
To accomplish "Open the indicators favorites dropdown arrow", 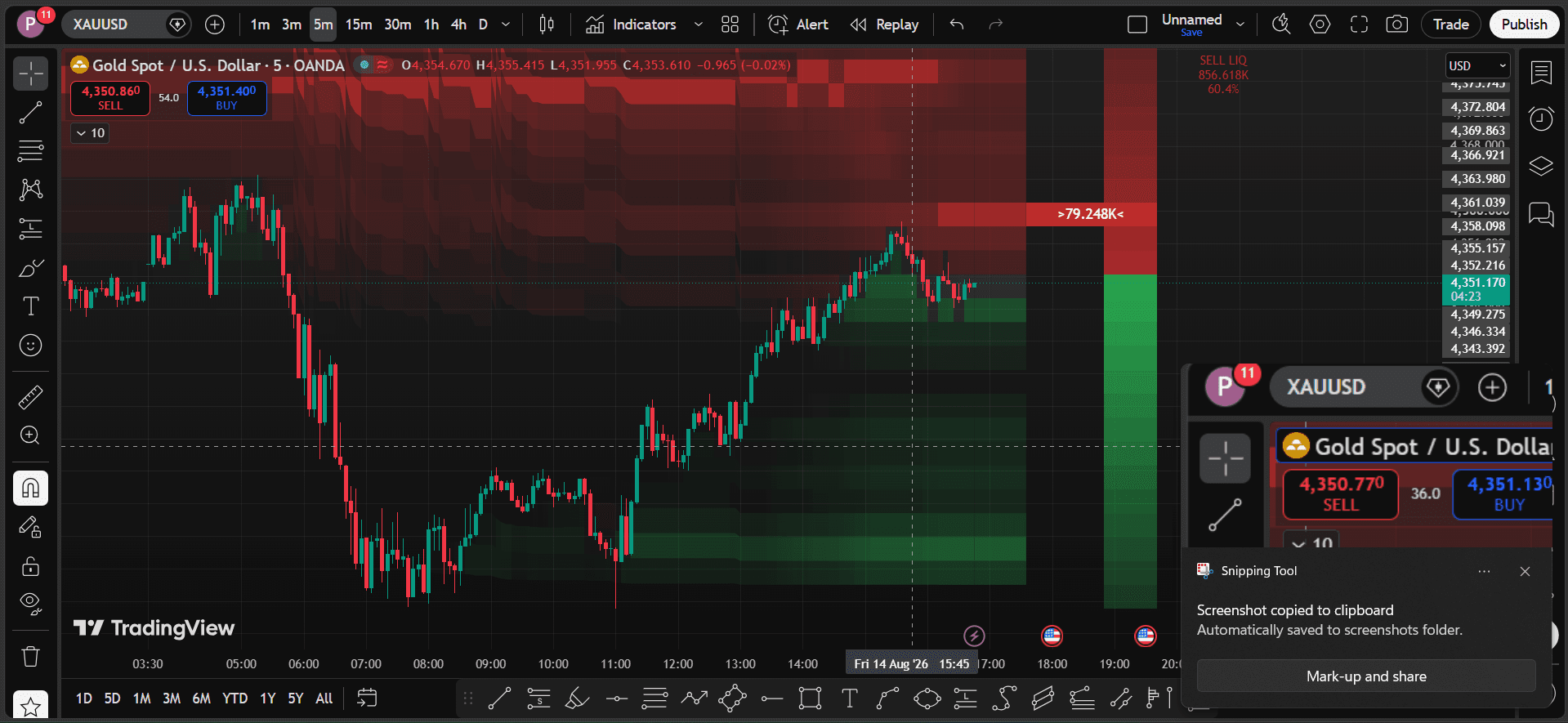I will click(x=699, y=25).
